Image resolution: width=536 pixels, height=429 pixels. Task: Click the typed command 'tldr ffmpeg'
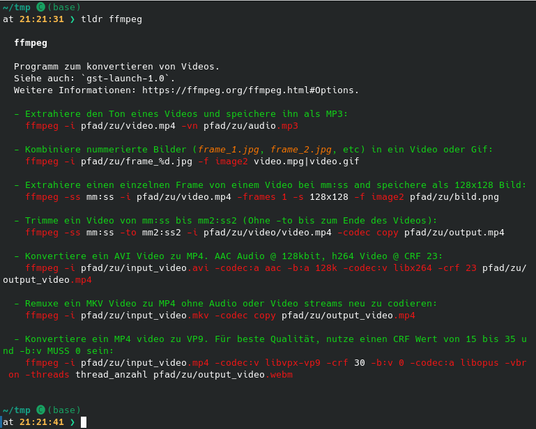point(111,19)
